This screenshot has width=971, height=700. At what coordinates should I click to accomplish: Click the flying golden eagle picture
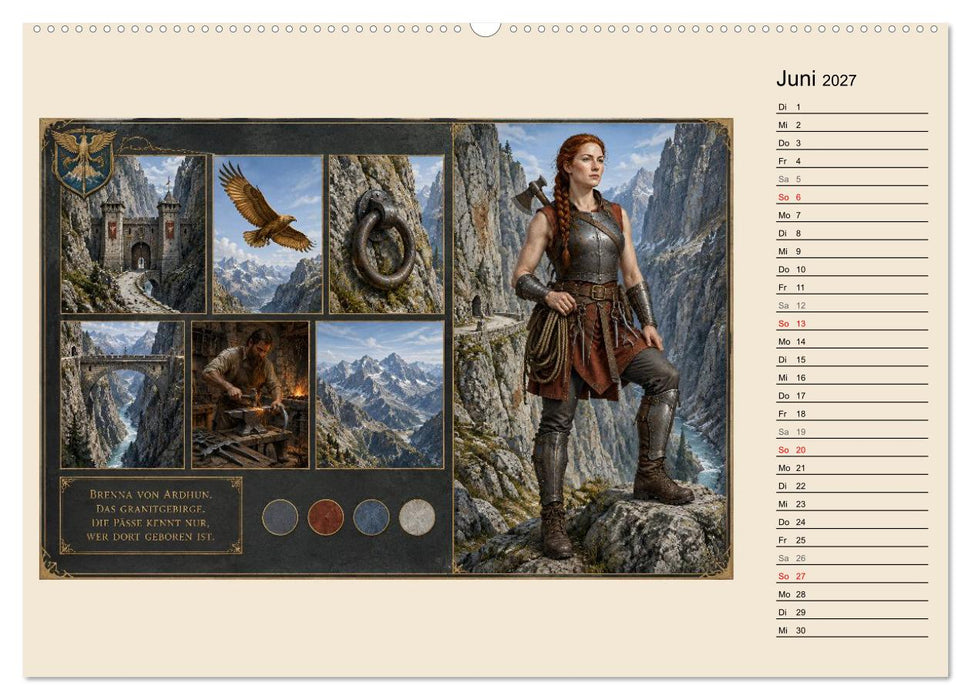coord(268,234)
